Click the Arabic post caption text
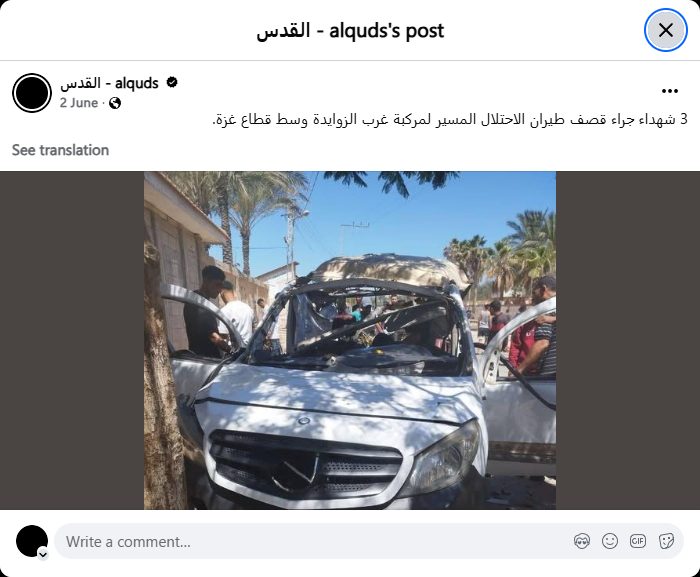Image resolution: width=700 pixels, height=577 pixels. coord(450,119)
